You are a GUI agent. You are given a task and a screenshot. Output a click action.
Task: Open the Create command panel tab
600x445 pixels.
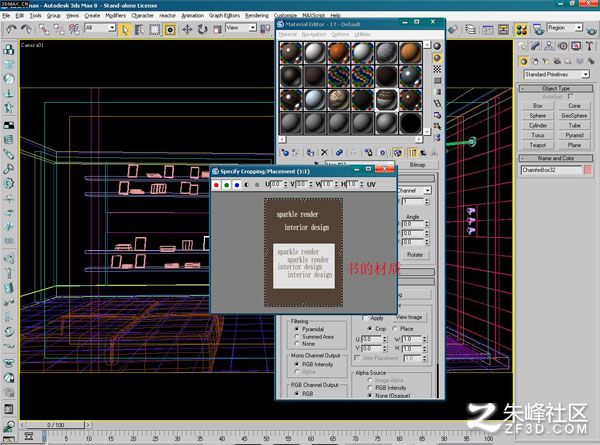tap(522, 46)
